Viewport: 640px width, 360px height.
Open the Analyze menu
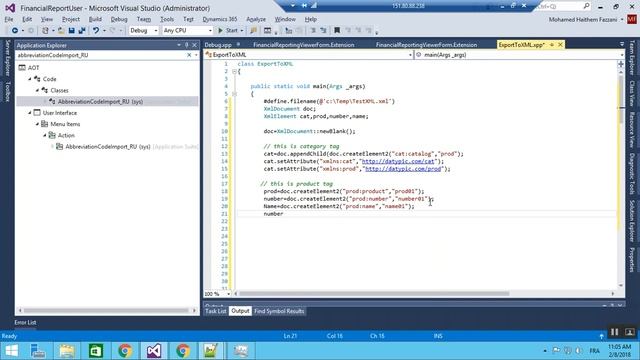point(256,19)
